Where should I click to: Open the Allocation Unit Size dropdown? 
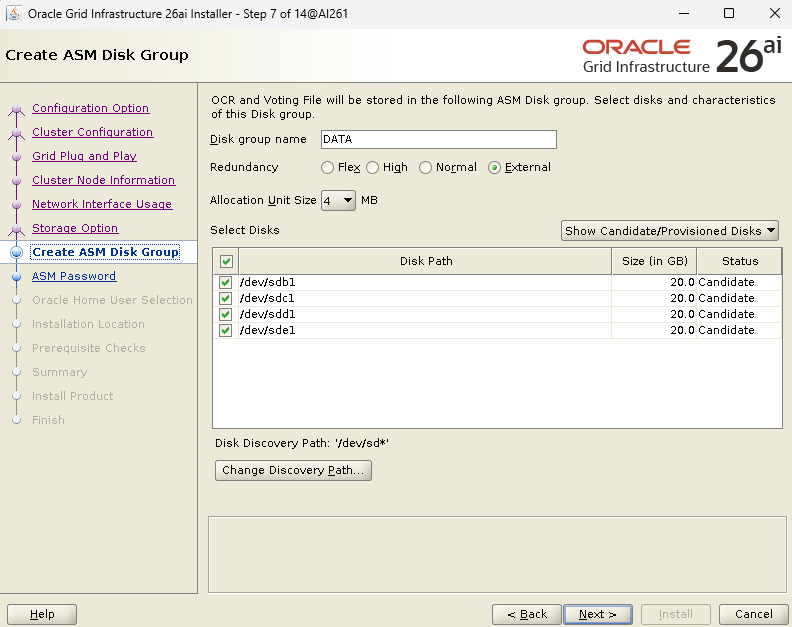pyautogui.click(x=338, y=200)
